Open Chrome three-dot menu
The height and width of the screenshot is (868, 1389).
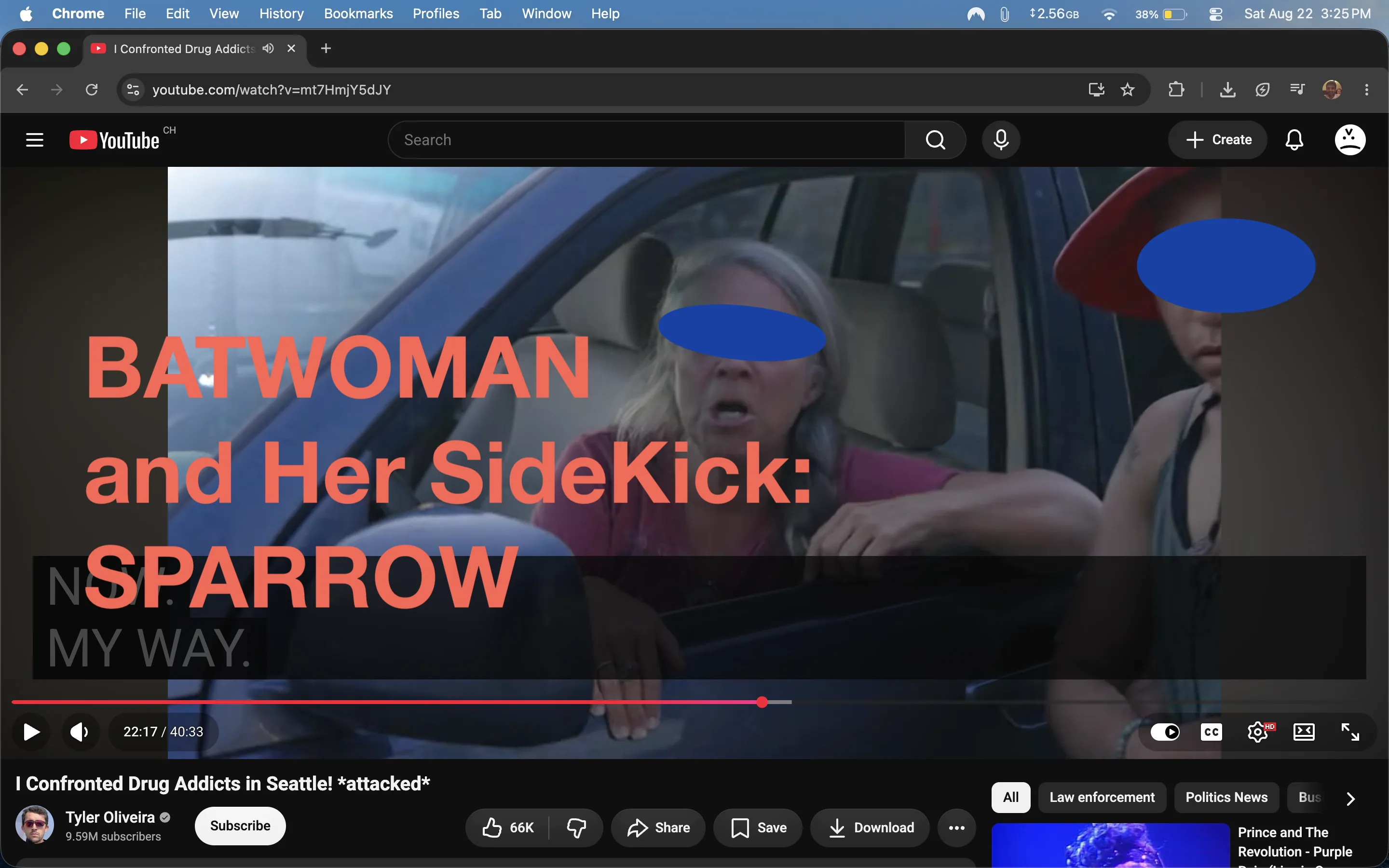pos(1367,90)
